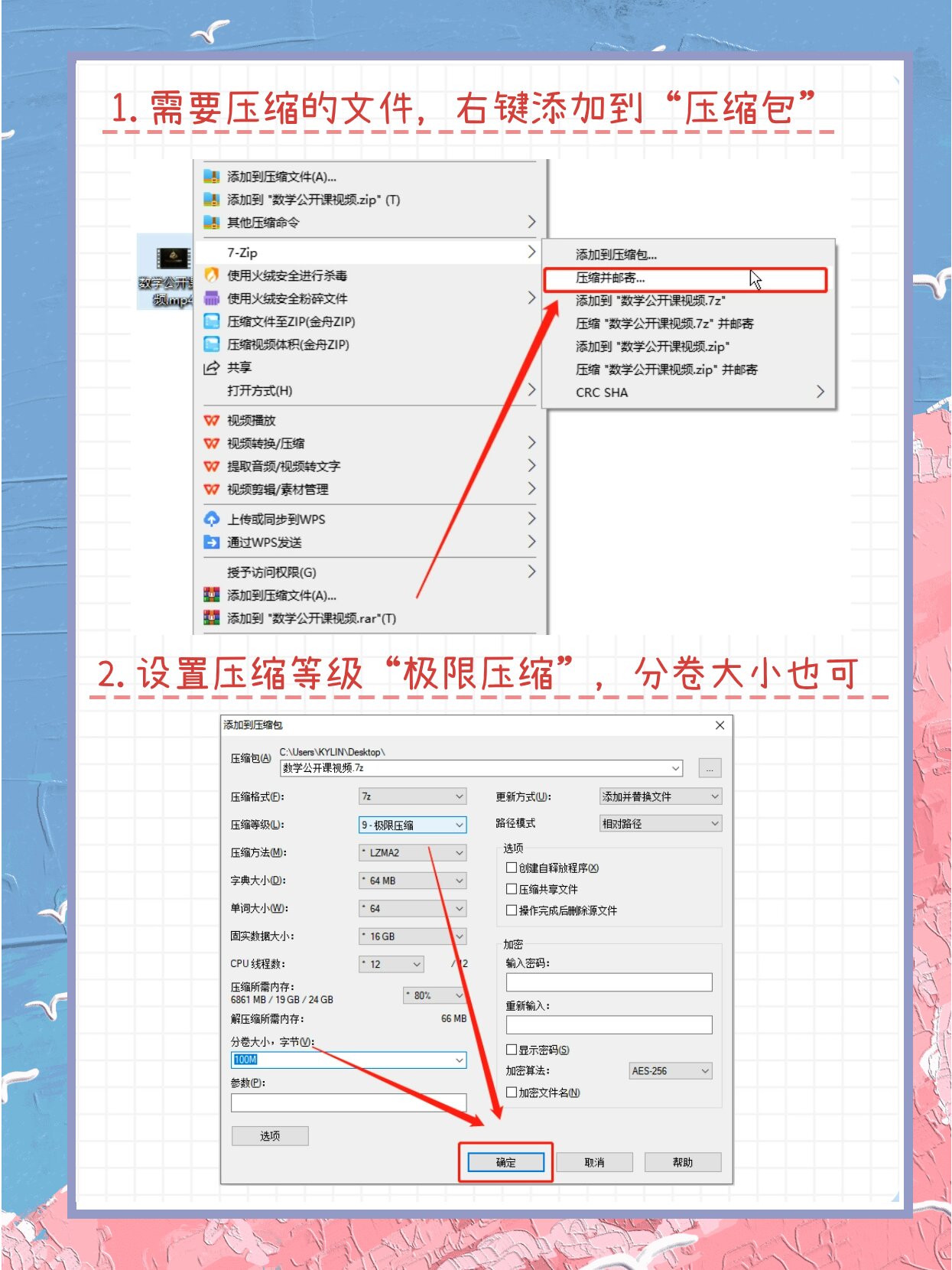Image resolution: width=952 pixels, height=1270 pixels.
Task: Click the cloud icon for 上传或同步到WPS
Action: (x=211, y=519)
